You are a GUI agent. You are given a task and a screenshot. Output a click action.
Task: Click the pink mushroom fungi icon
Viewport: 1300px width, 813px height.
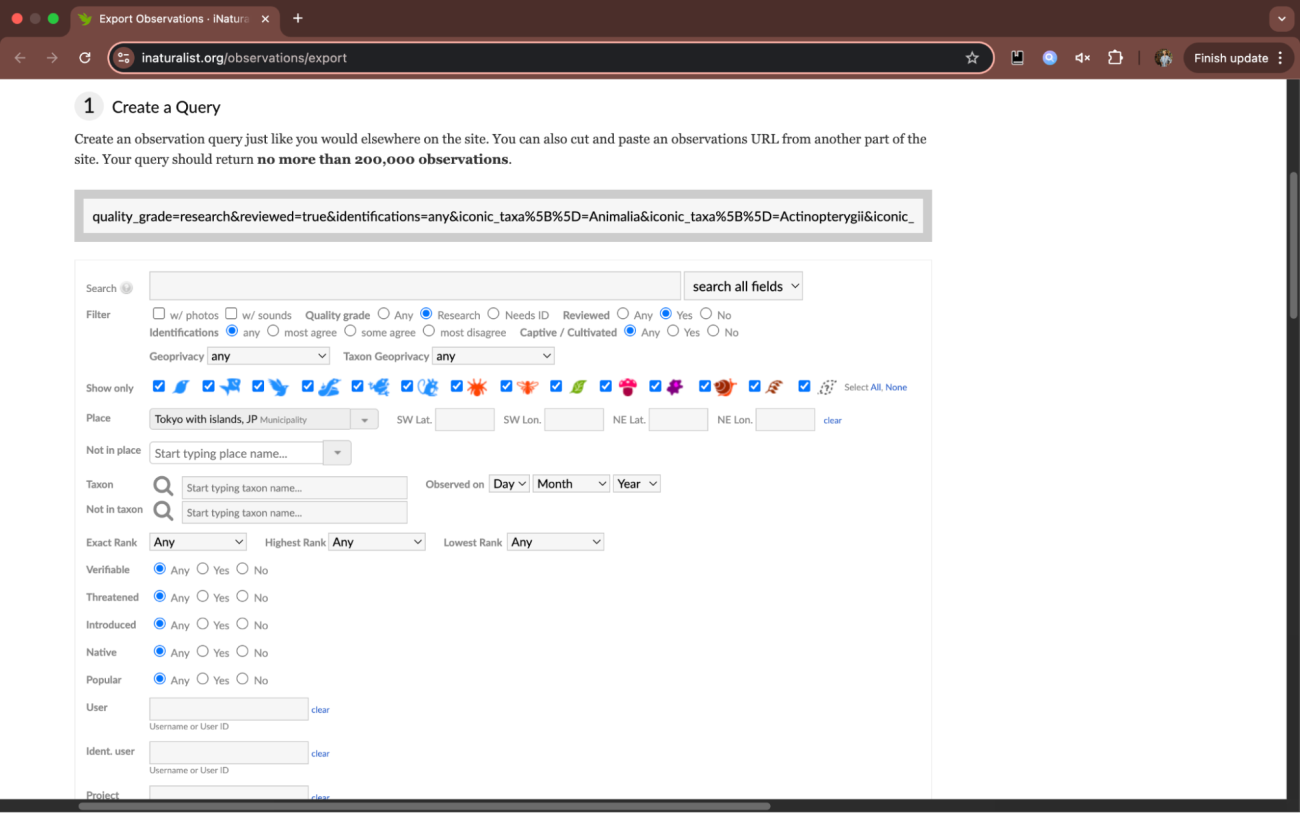(627, 387)
